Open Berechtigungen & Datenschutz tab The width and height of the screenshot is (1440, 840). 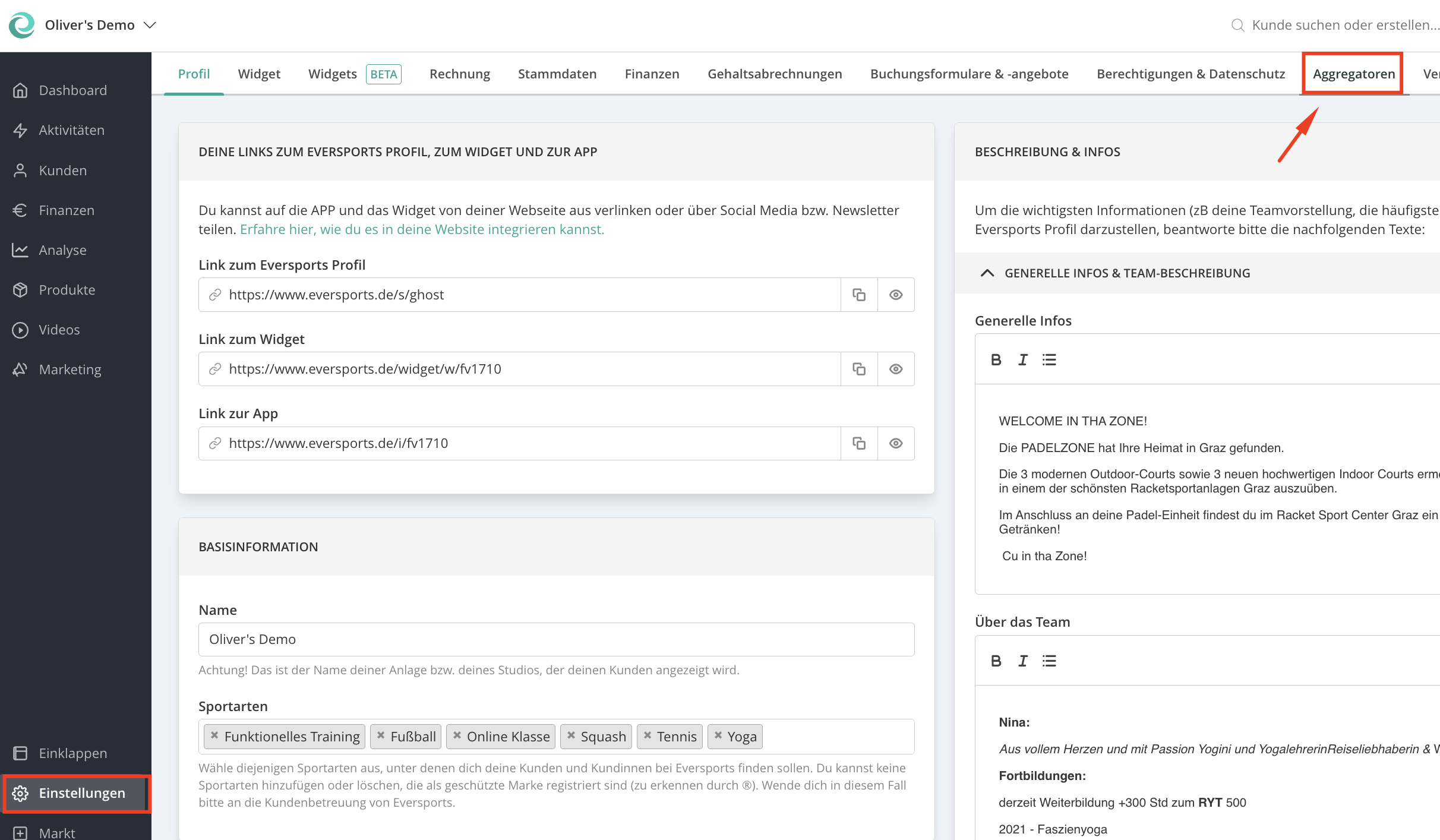[1190, 74]
